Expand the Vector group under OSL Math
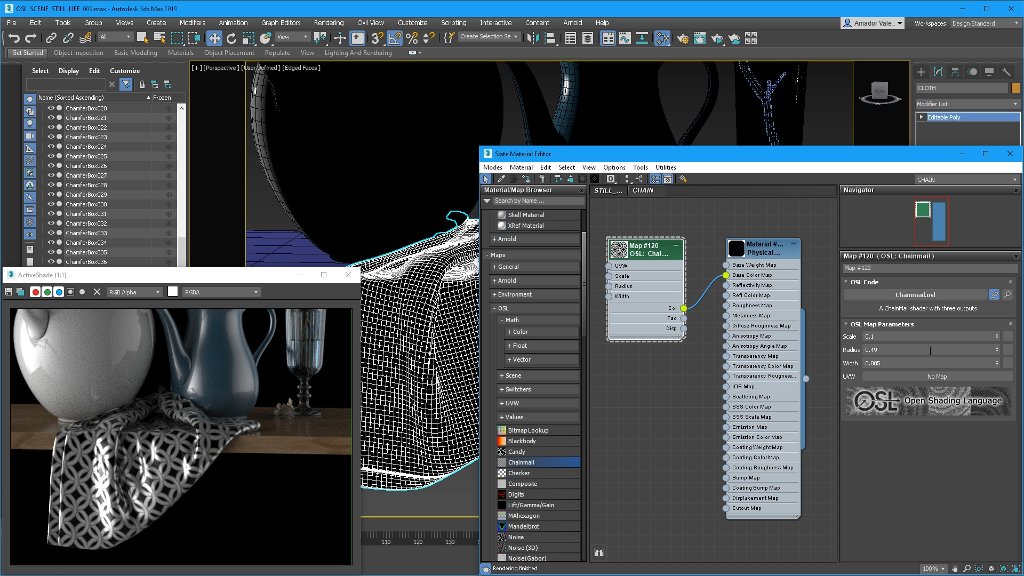Image resolution: width=1024 pixels, height=576 pixels. click(x=542, y=360)
